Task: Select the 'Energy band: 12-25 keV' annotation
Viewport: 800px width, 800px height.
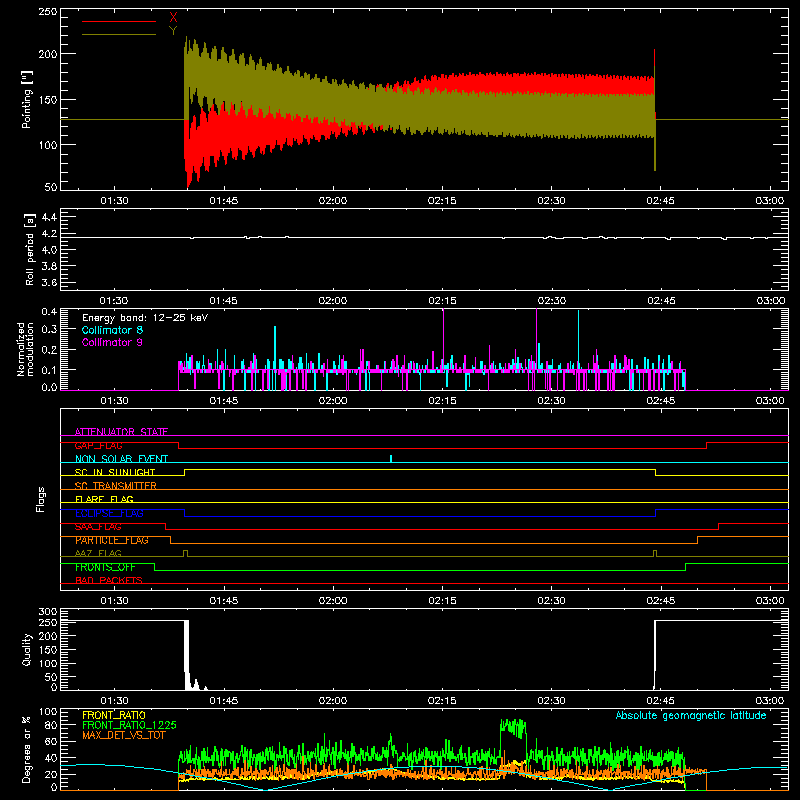Action: click(x=145, y=318)
